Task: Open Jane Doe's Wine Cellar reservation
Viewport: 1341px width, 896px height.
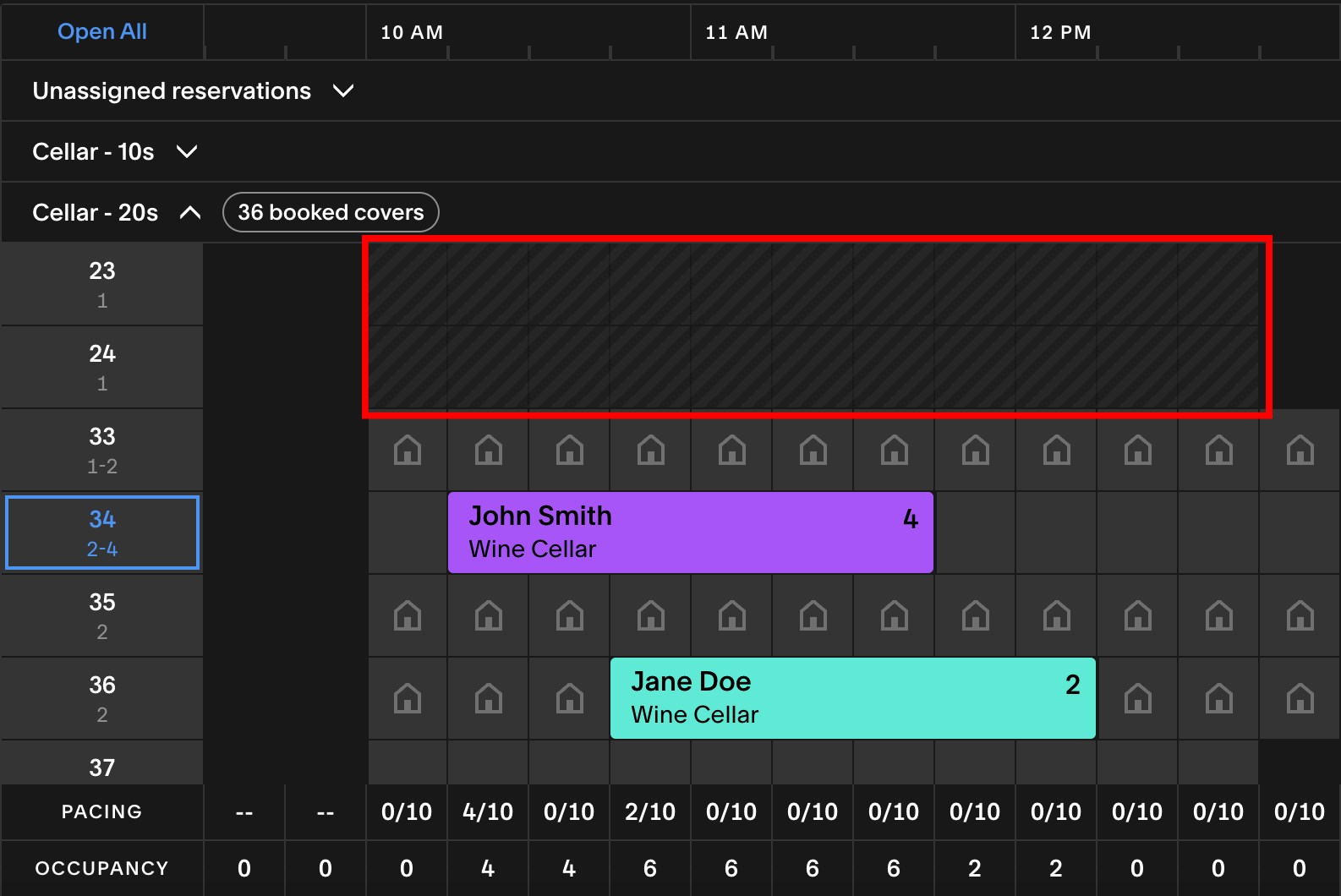Action: pos(853,698)
